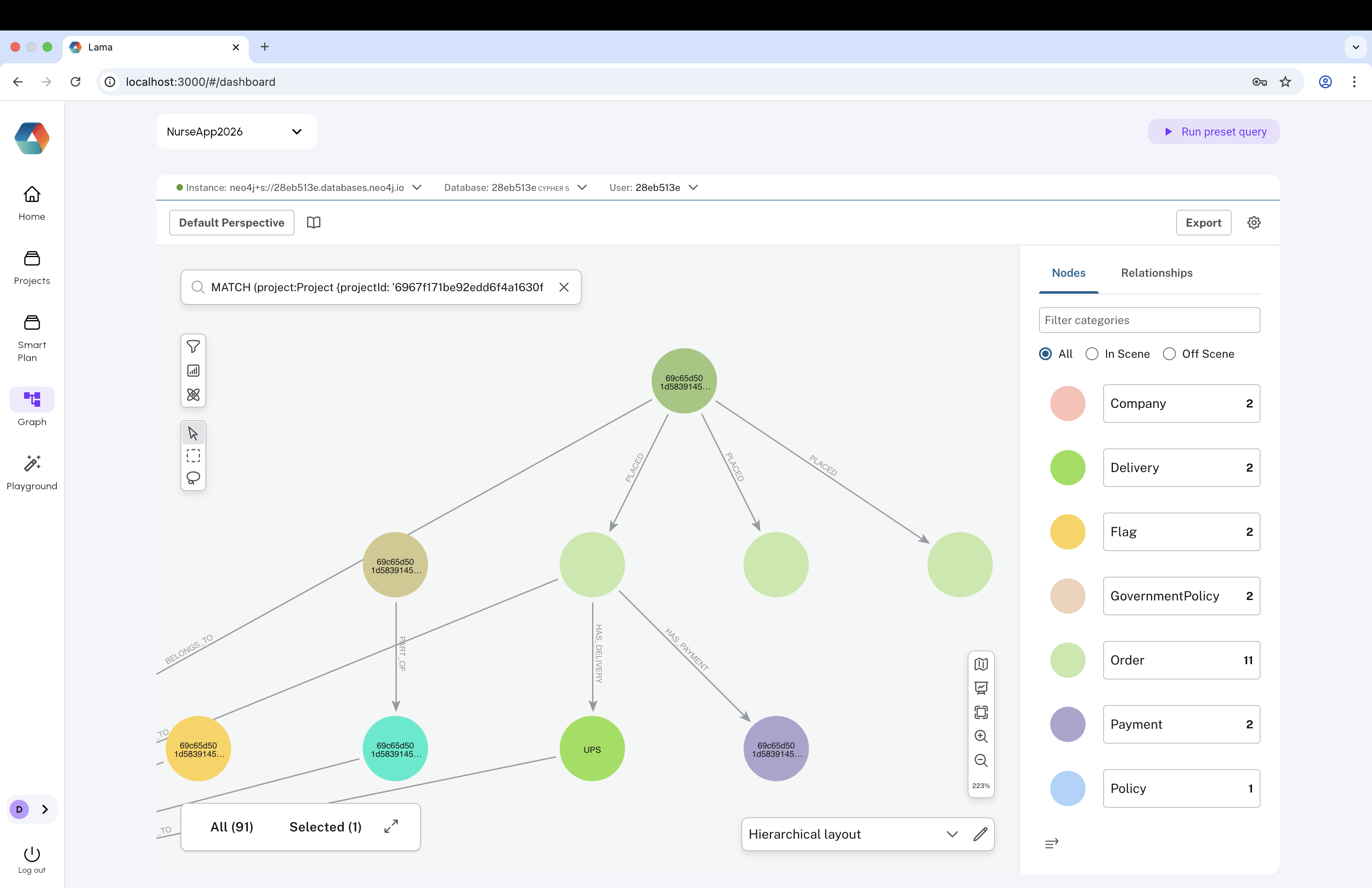Click the Run preset query button

[x=1214, y=132]
